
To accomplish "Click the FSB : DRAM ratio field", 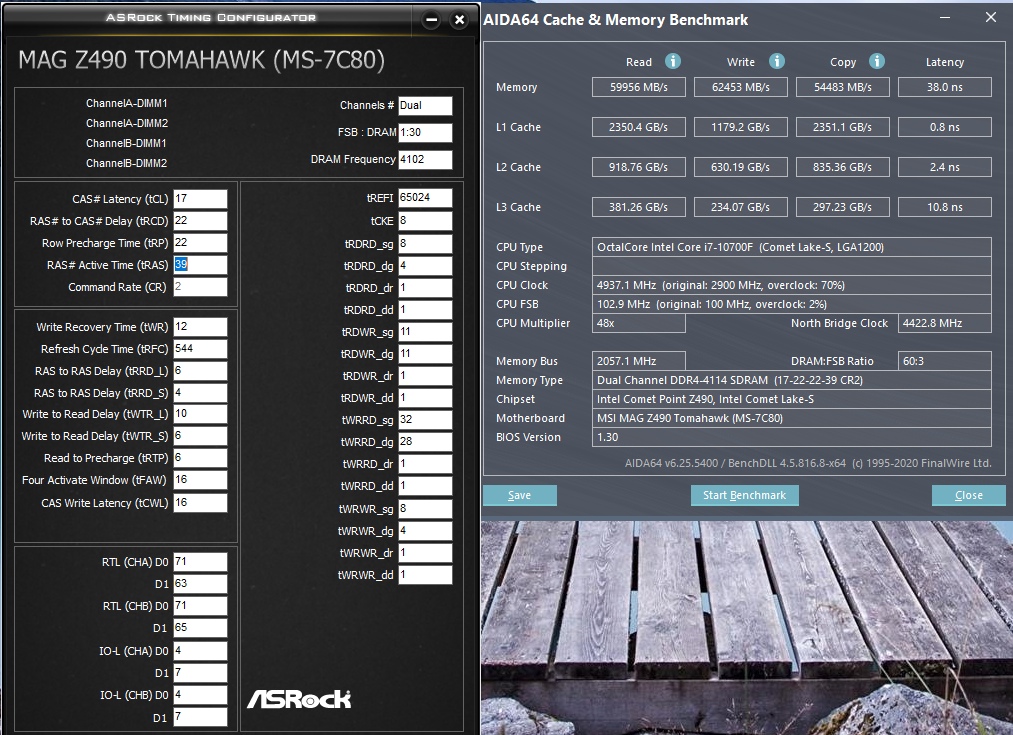I will click(425, 132).
